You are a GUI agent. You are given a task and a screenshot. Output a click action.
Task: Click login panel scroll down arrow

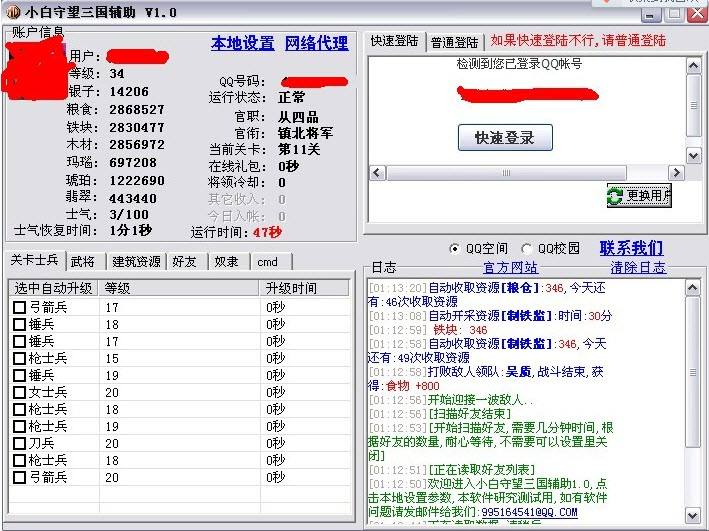pos(694,156)
